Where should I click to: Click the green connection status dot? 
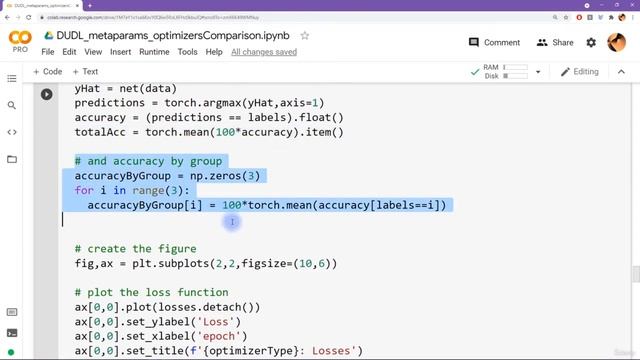[x=11, y=352]
